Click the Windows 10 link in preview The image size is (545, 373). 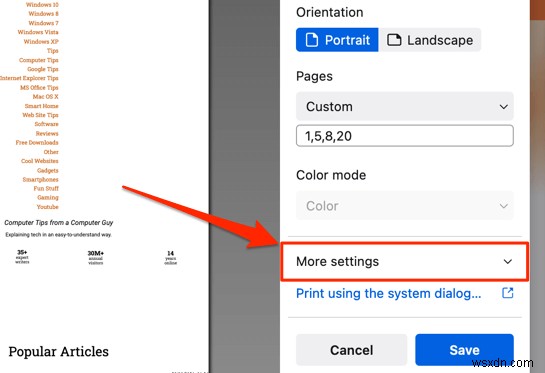click(x=42, y=5)
